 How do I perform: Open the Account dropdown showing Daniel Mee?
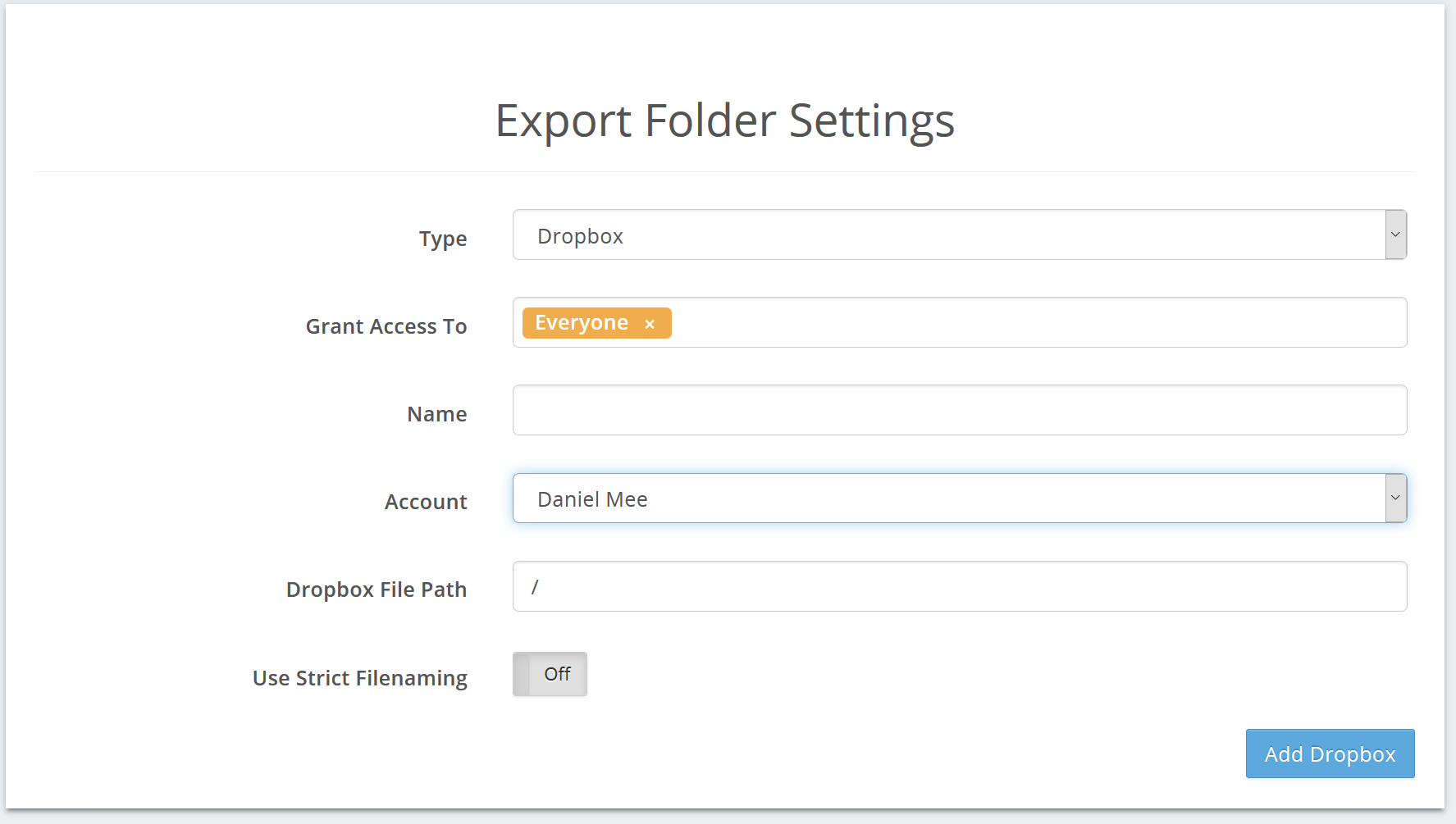[960, 498]
